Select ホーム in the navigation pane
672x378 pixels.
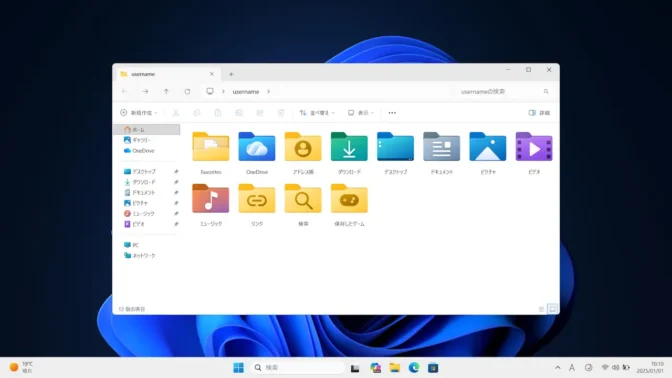(146, 129)
